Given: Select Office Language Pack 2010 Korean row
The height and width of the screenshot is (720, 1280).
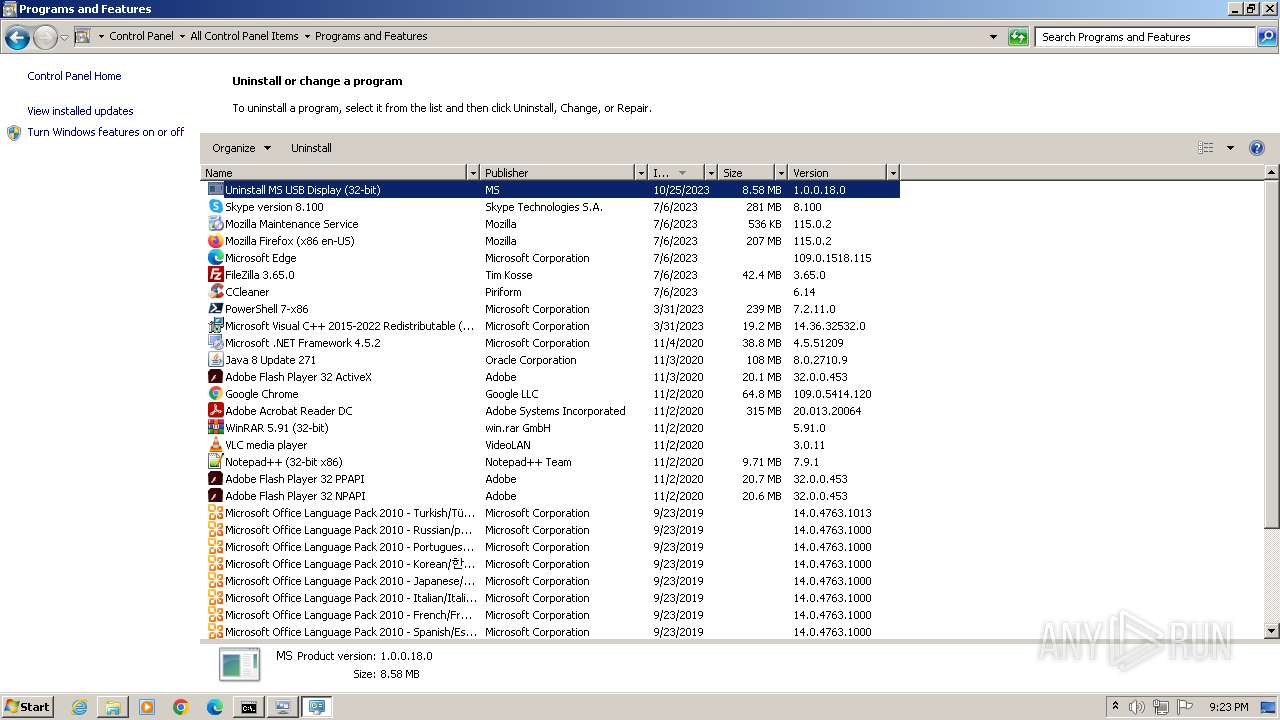Looking at the screenshot, I should [x=550, y=564].
